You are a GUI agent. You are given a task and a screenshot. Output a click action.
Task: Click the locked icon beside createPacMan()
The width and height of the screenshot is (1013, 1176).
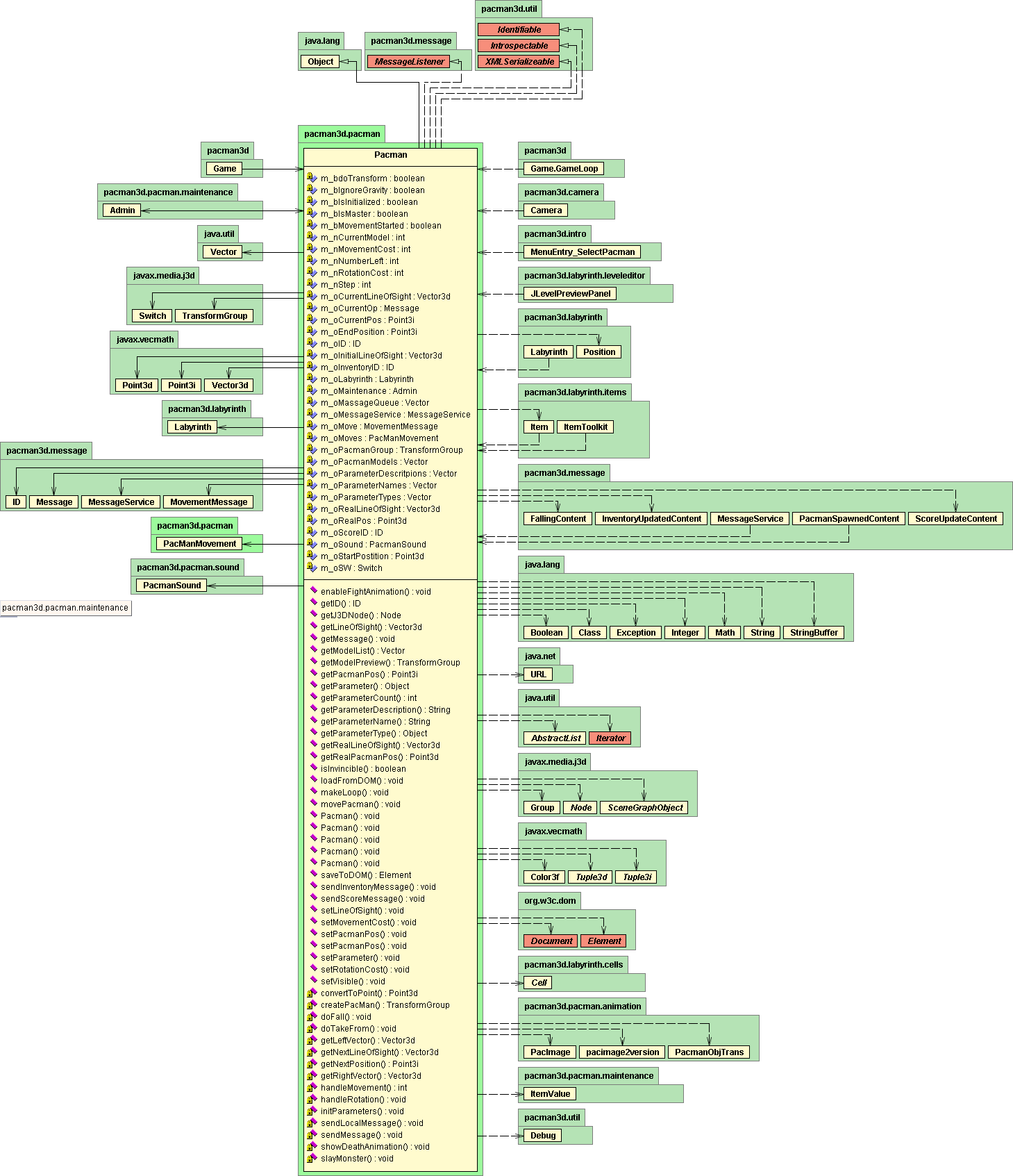tap(312, 1004)
